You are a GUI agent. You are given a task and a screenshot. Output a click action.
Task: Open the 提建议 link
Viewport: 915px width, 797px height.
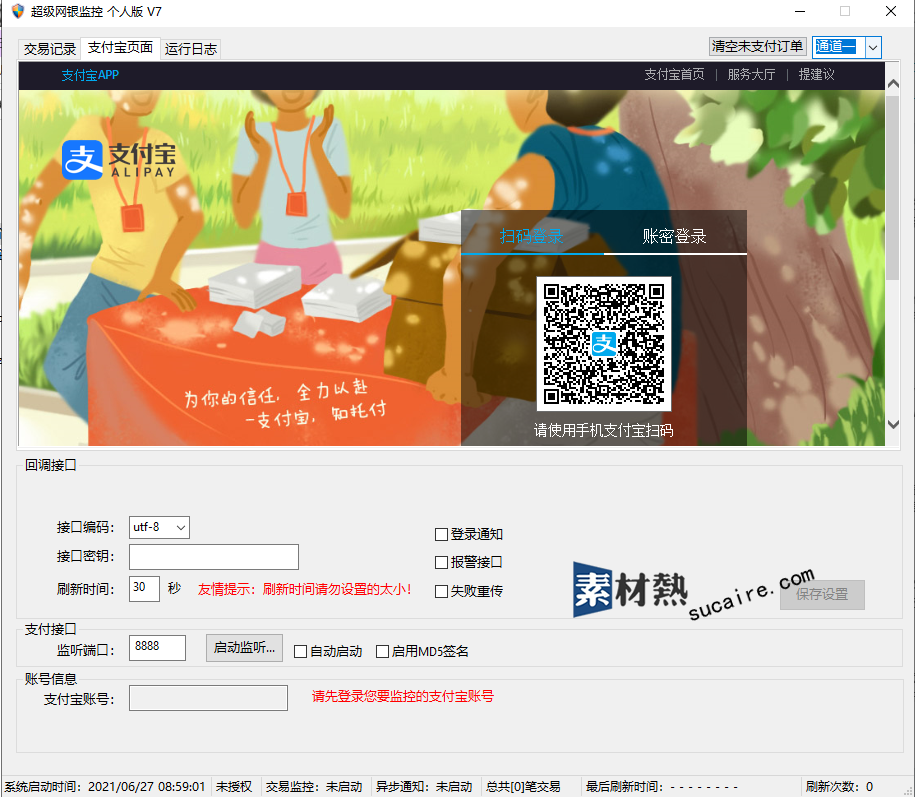pyautogui.click(x=816, y=74)
